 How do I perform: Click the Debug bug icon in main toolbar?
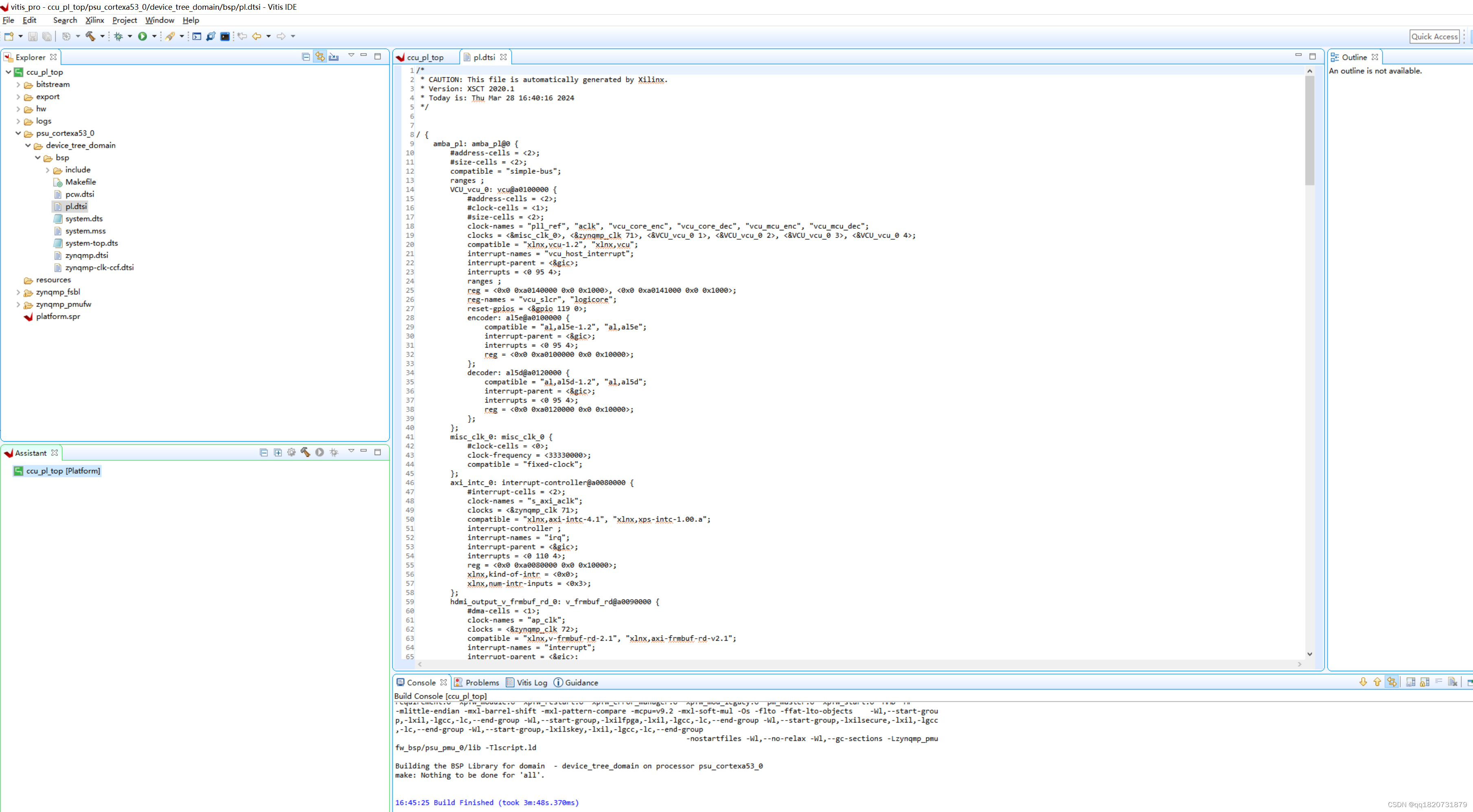[x=118, y=36]
